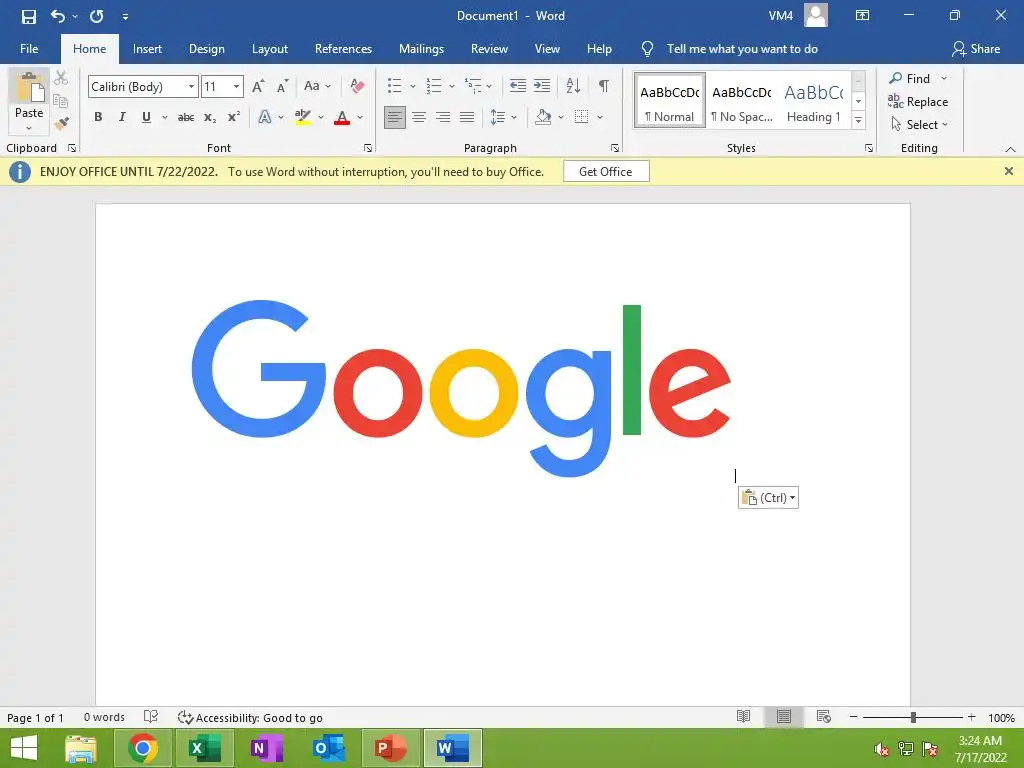Increase indent of the paragraph
The image size is (1024, 768).
click(x=542, y=86)
